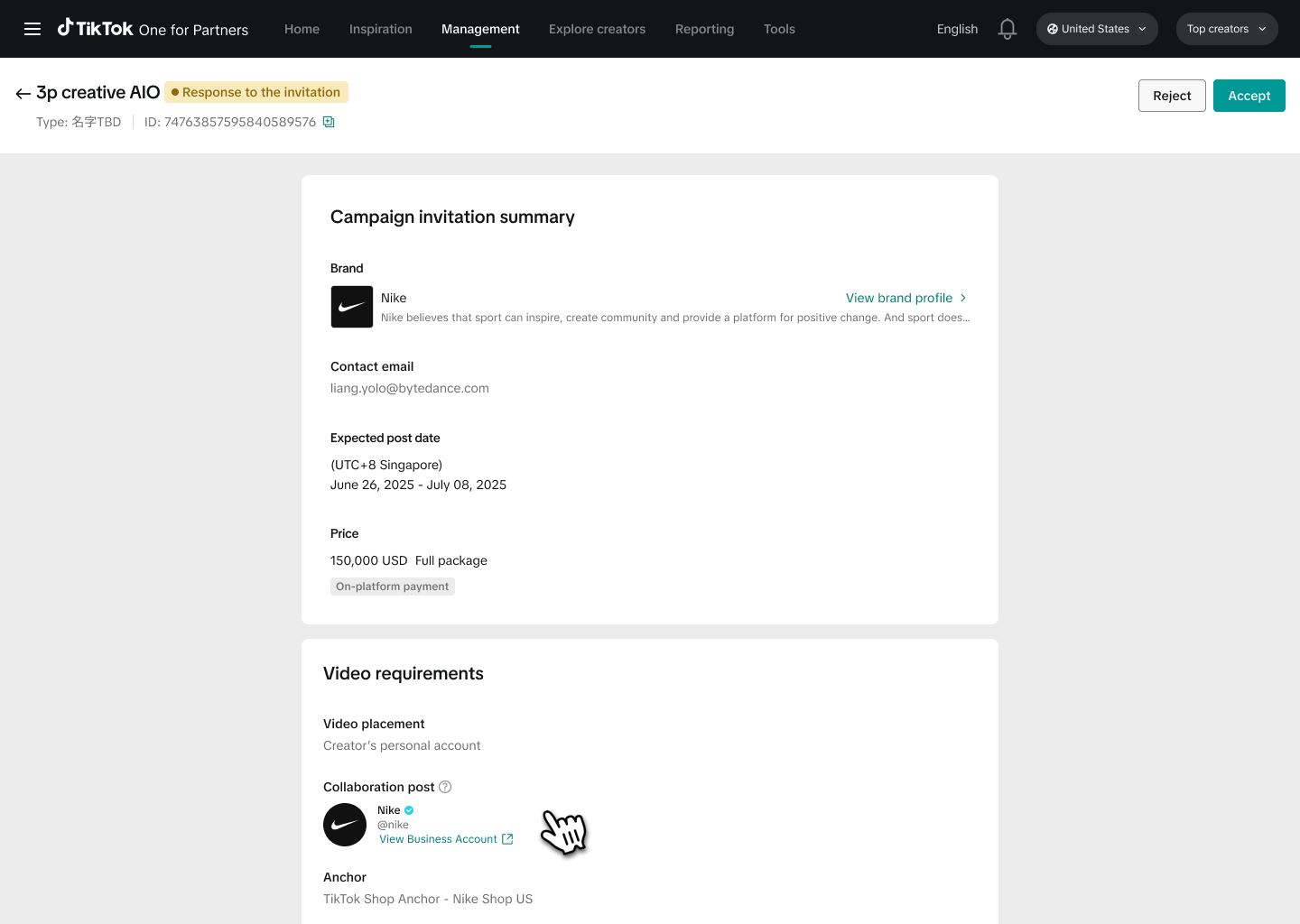The width and height of the screenshot is (1300, 924).
Task: Reject the campaign invitation
Action: [1172, 96]
